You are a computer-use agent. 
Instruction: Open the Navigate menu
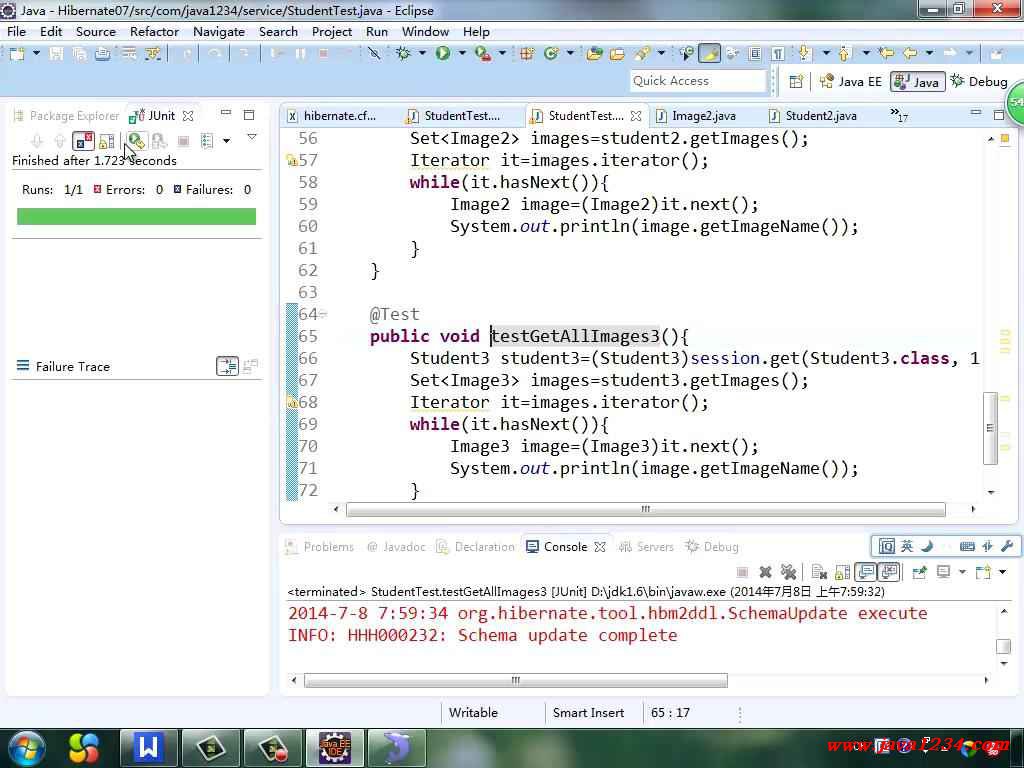point(219,31)
